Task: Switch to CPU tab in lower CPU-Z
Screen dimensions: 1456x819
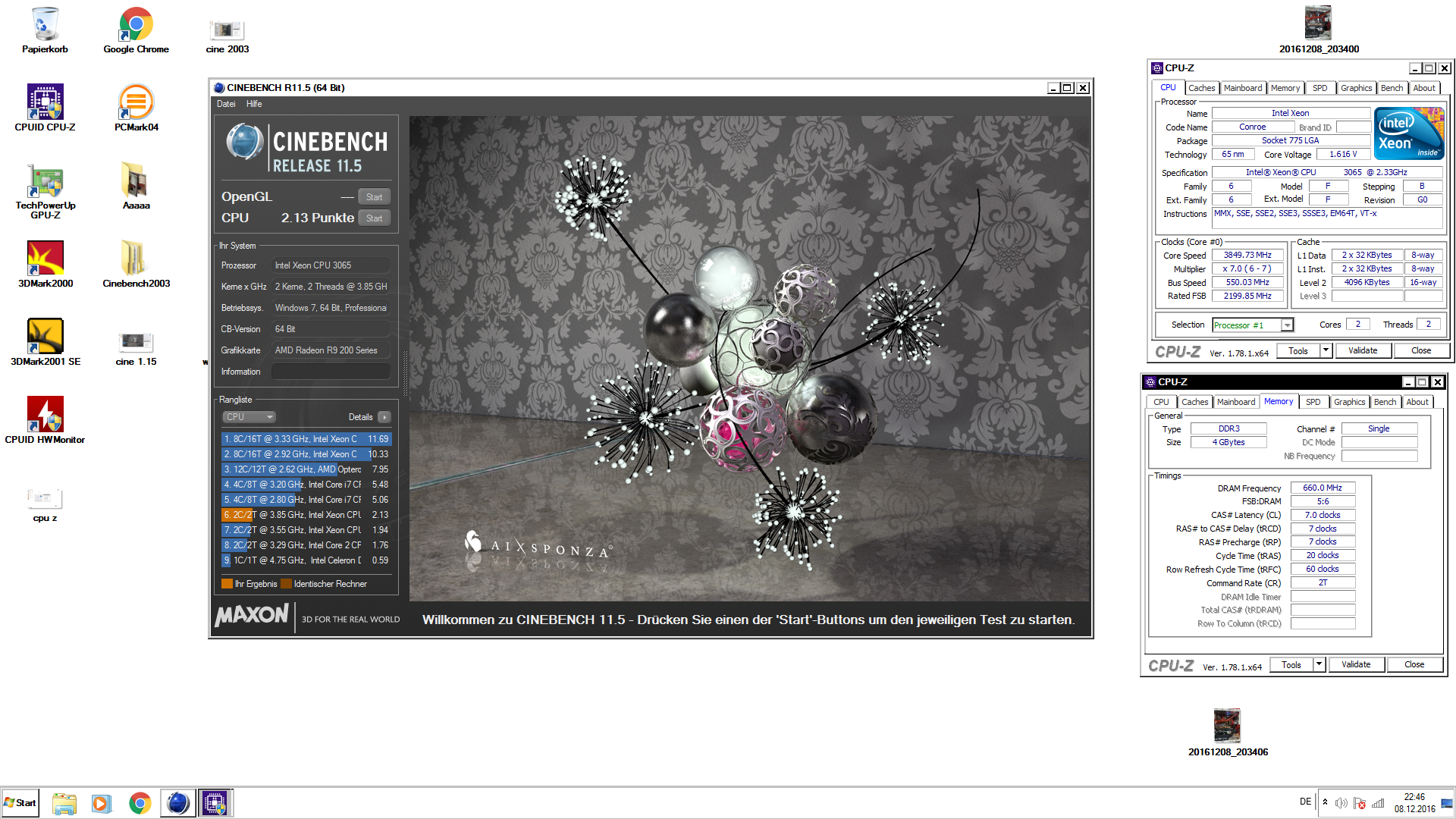Action: coord(1161,402)
